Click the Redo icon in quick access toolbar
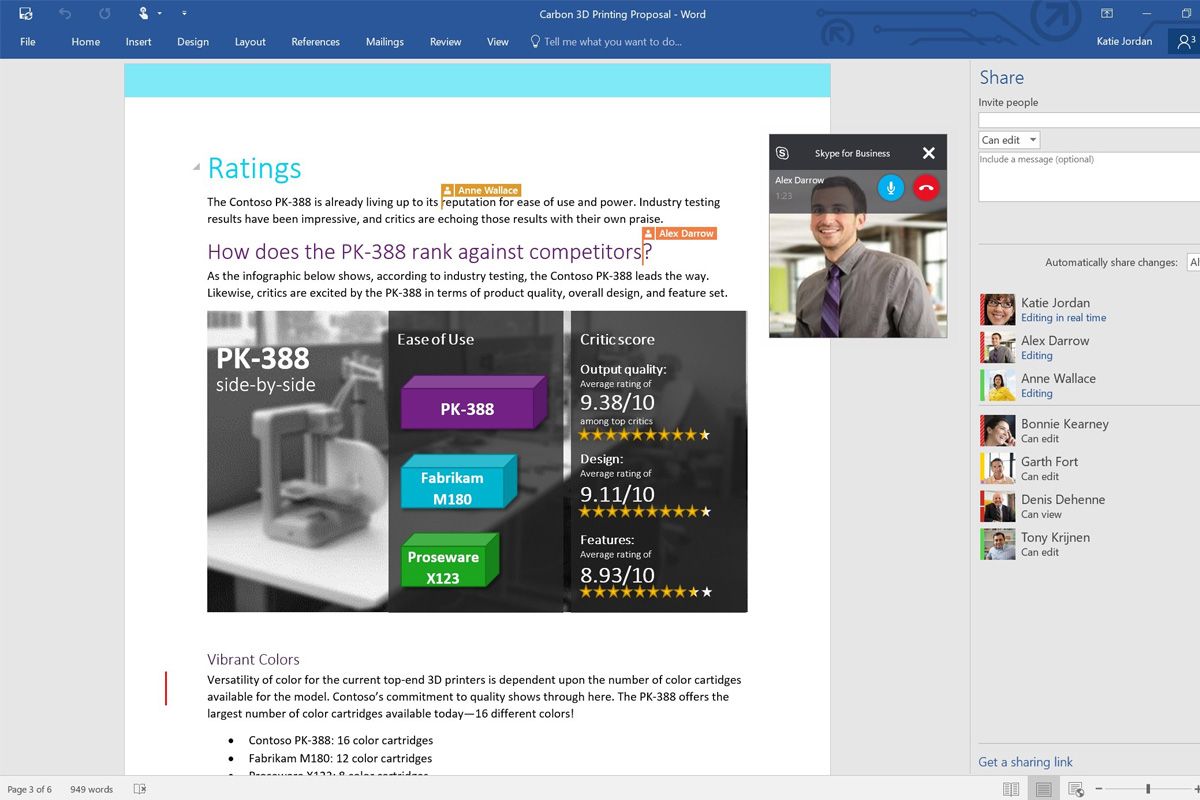The image size is (1200, 800). tap(105, 14)
